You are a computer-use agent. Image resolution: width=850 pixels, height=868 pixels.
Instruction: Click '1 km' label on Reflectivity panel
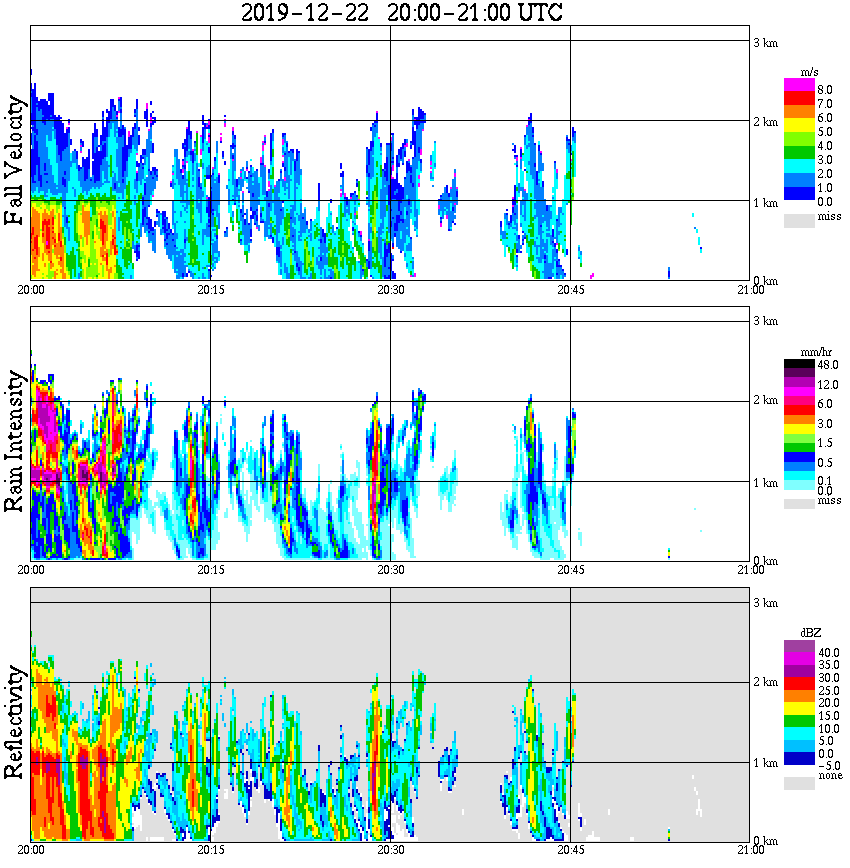(765, 763)
